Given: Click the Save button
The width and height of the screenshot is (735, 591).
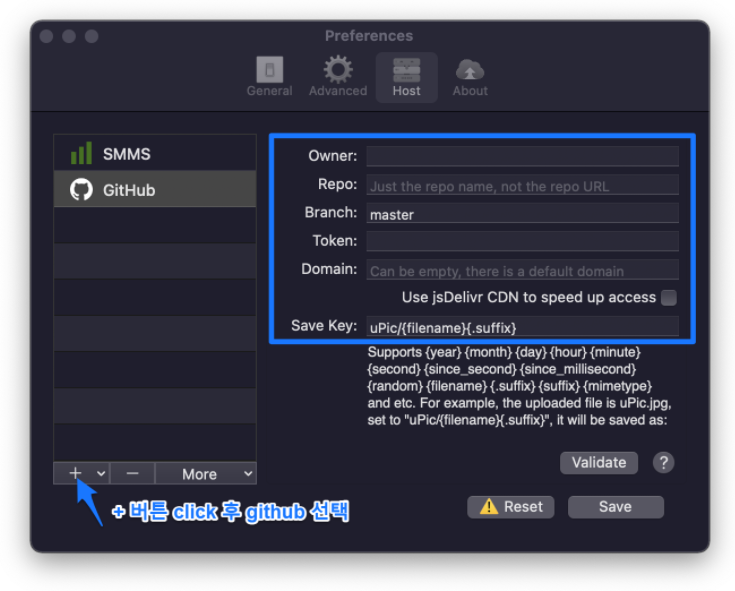Looking at the screenshot, I should [x=615, y=507].
